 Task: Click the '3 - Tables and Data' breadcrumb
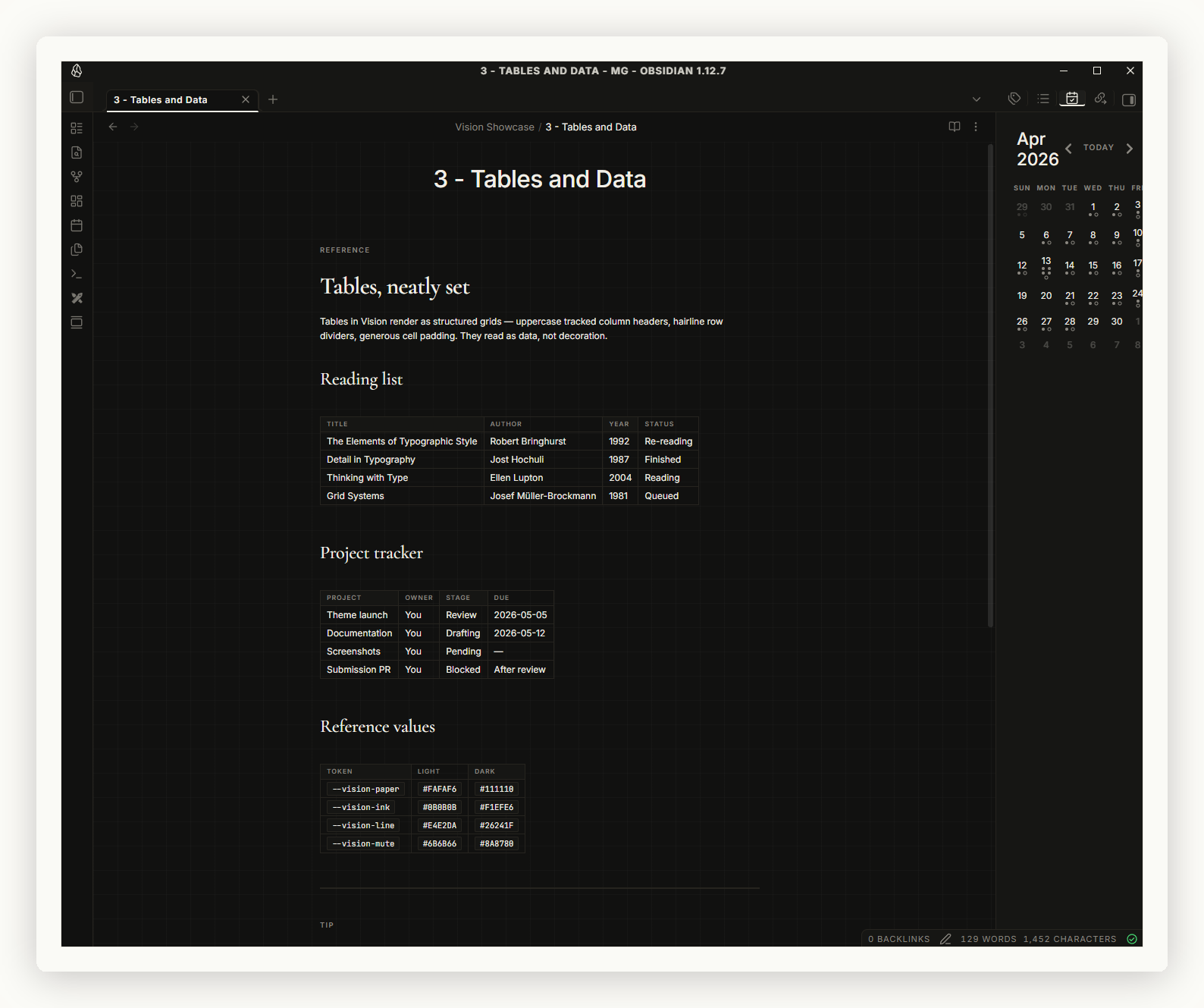click(591, 127)
